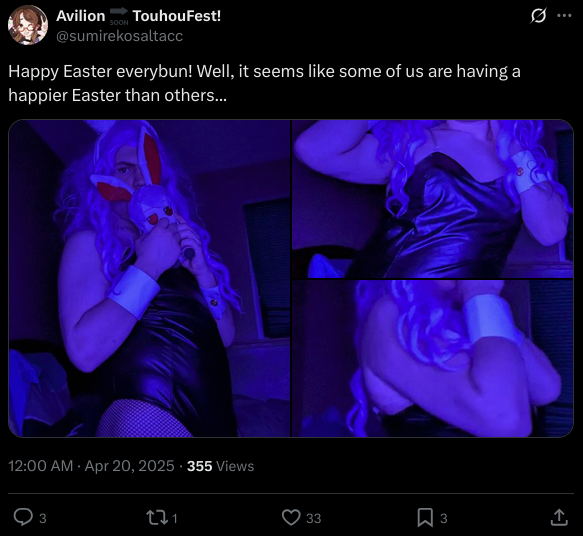Image resolution: width=583 pixels, height=536 pixels.
Task: Open the three-dot more options menu
Action: pyautogui.click(x=564, y=16)
